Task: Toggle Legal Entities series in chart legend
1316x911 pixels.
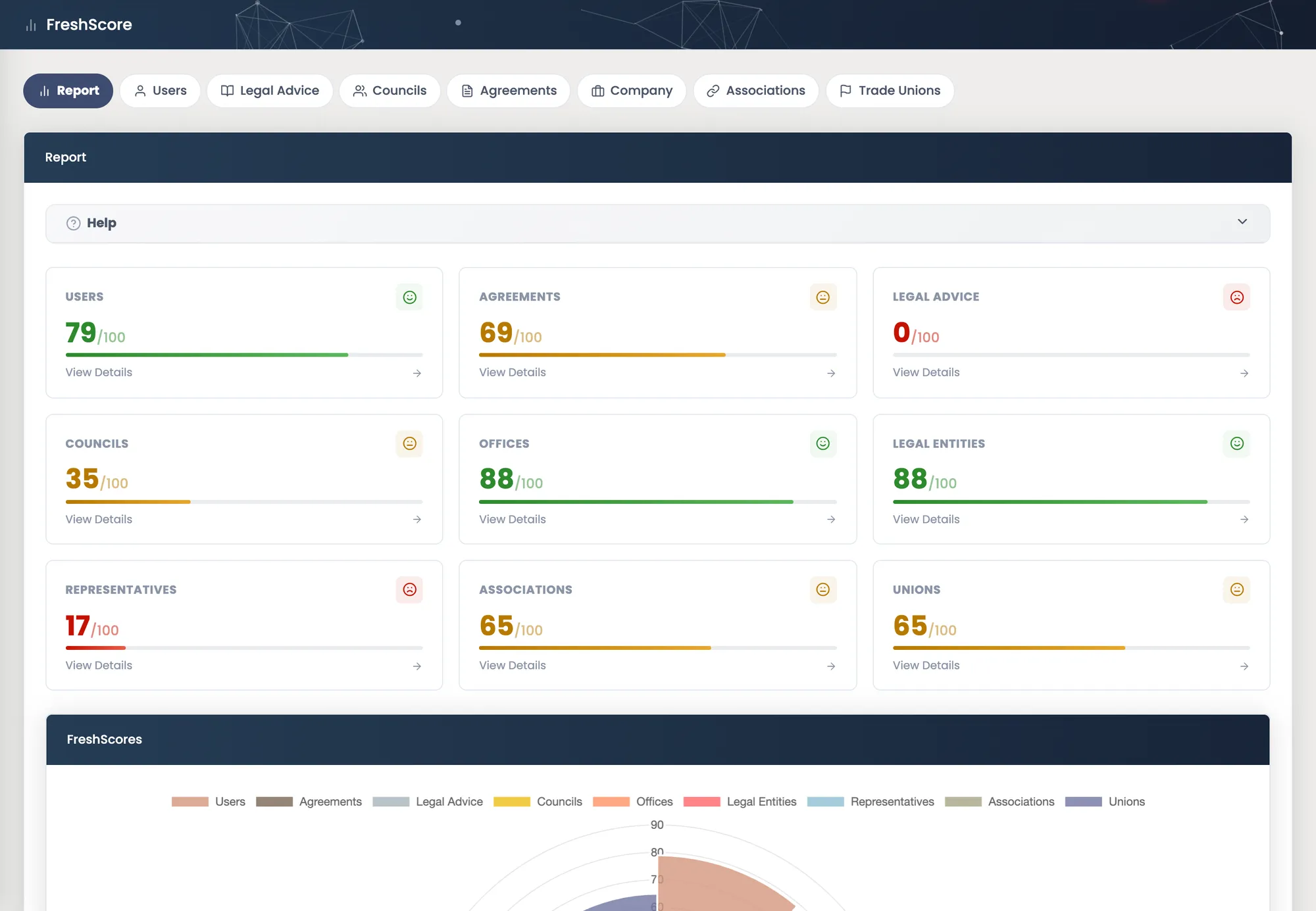Action: click(740, 802)
